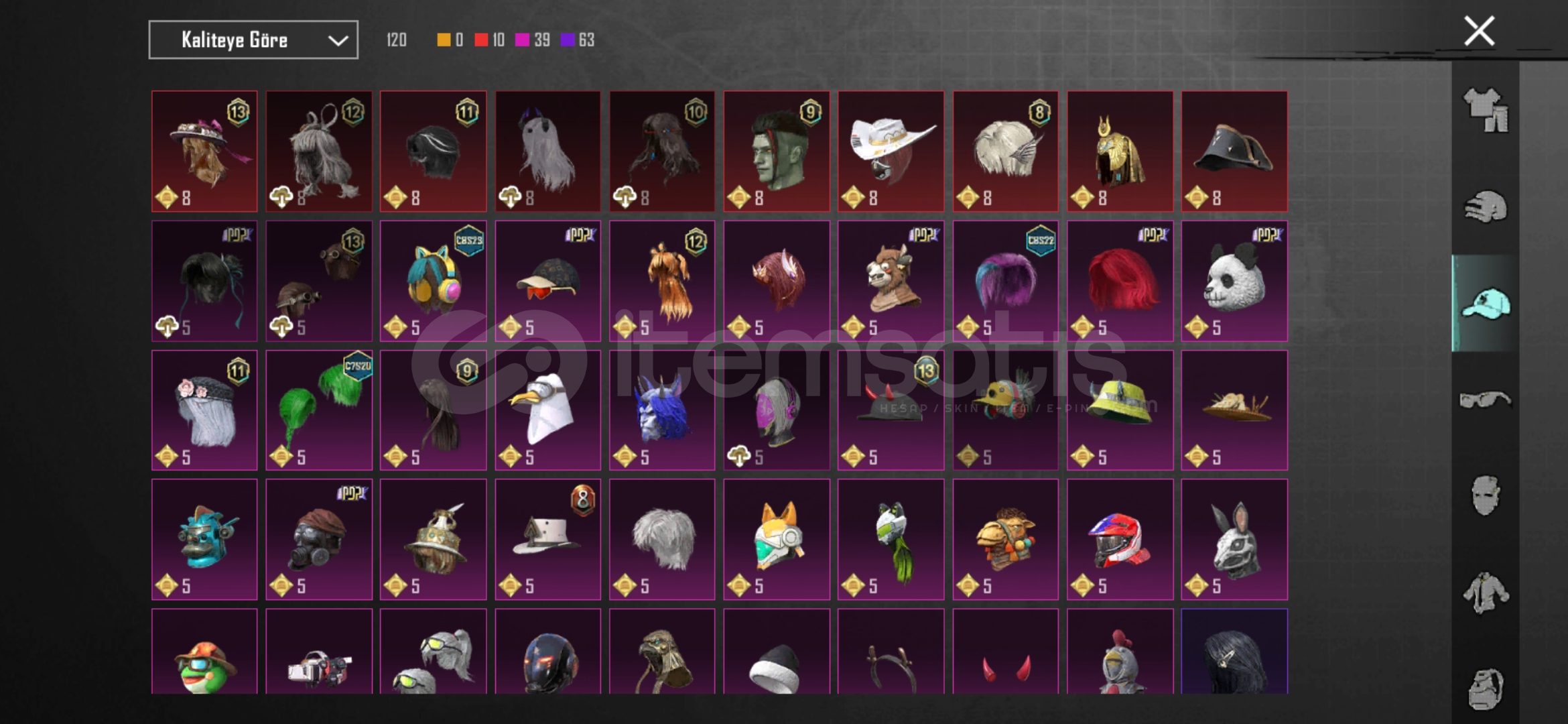Select the white cowboy hat item
The height and width of the screenshot is (724, 1568).
[891, 152]
